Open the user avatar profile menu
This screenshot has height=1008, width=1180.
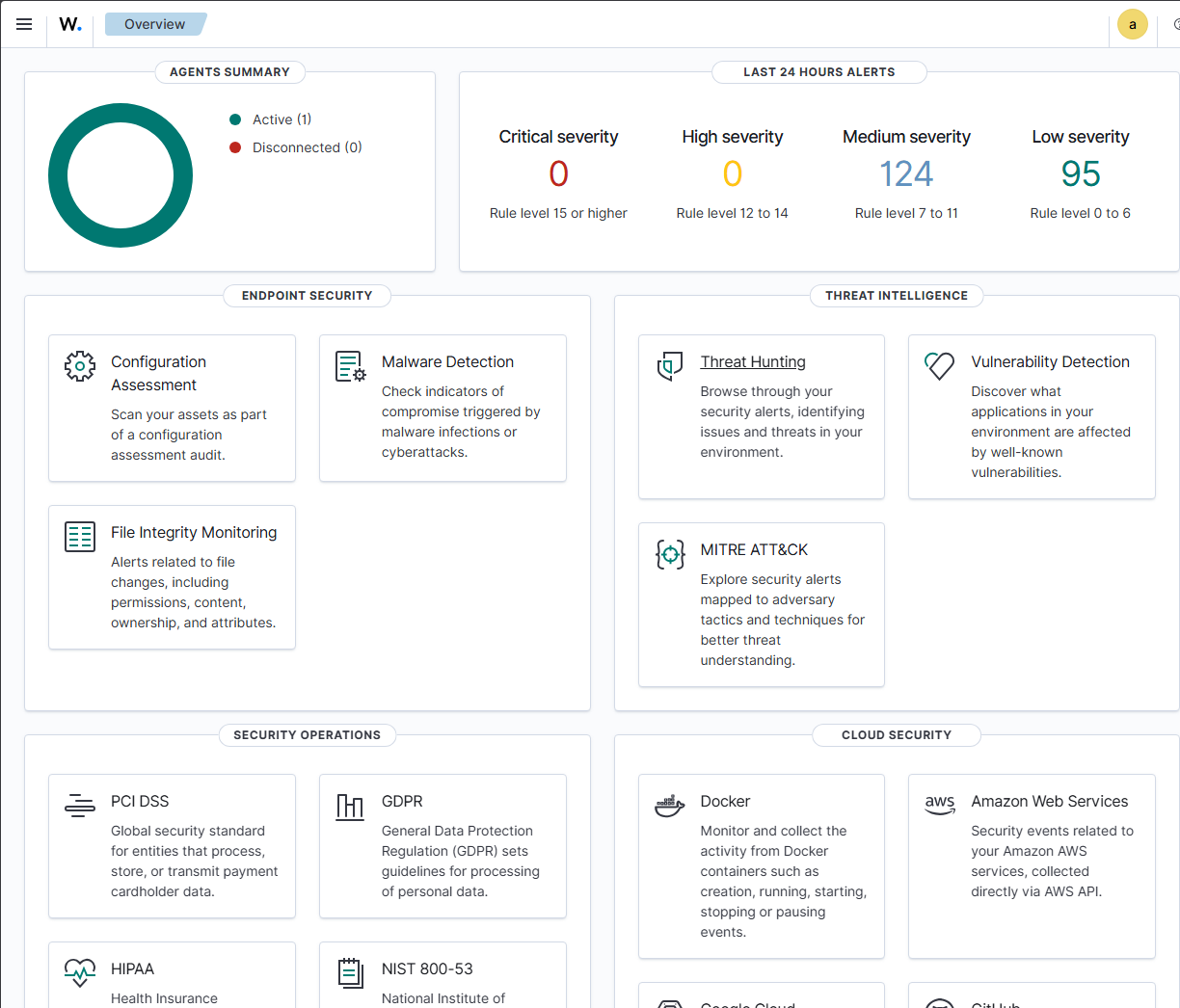1132,24
